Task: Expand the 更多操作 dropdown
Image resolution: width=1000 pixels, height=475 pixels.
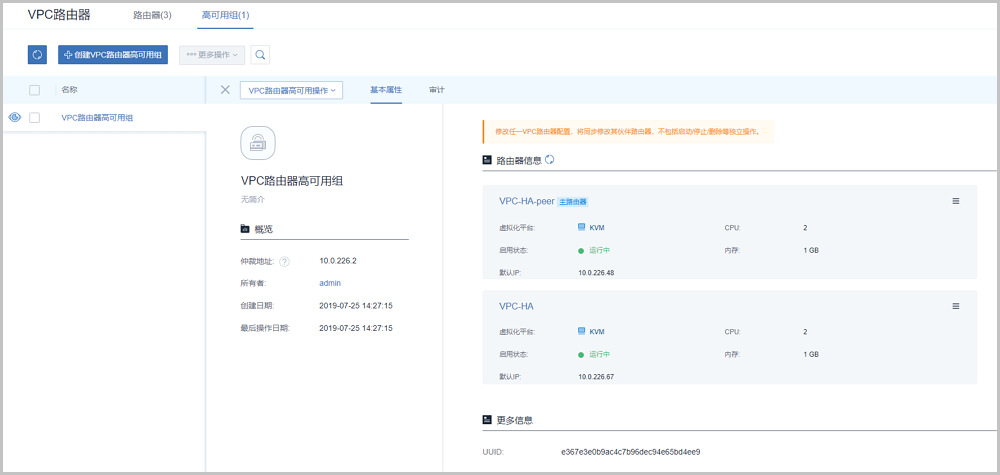Action: [x=210, y=55]
